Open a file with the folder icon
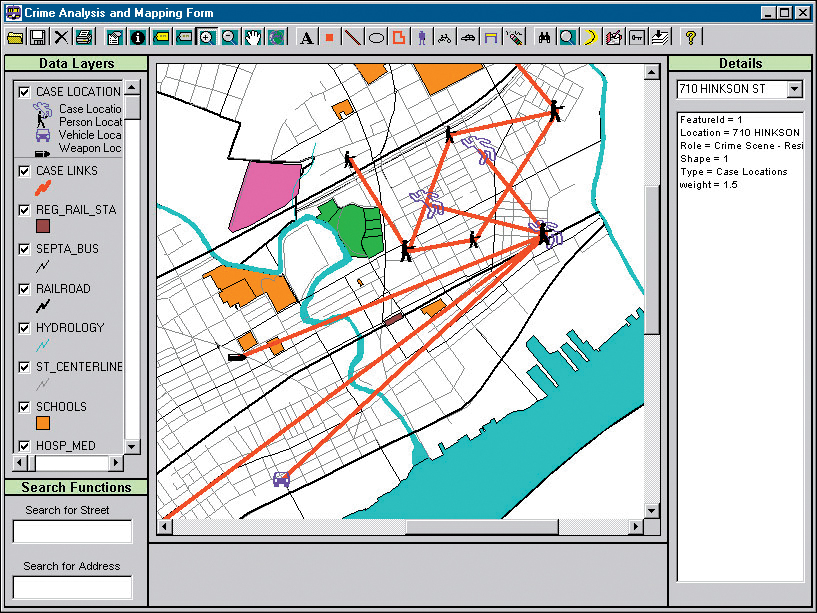Screen dimensions: 817x613 click(15, 38)
